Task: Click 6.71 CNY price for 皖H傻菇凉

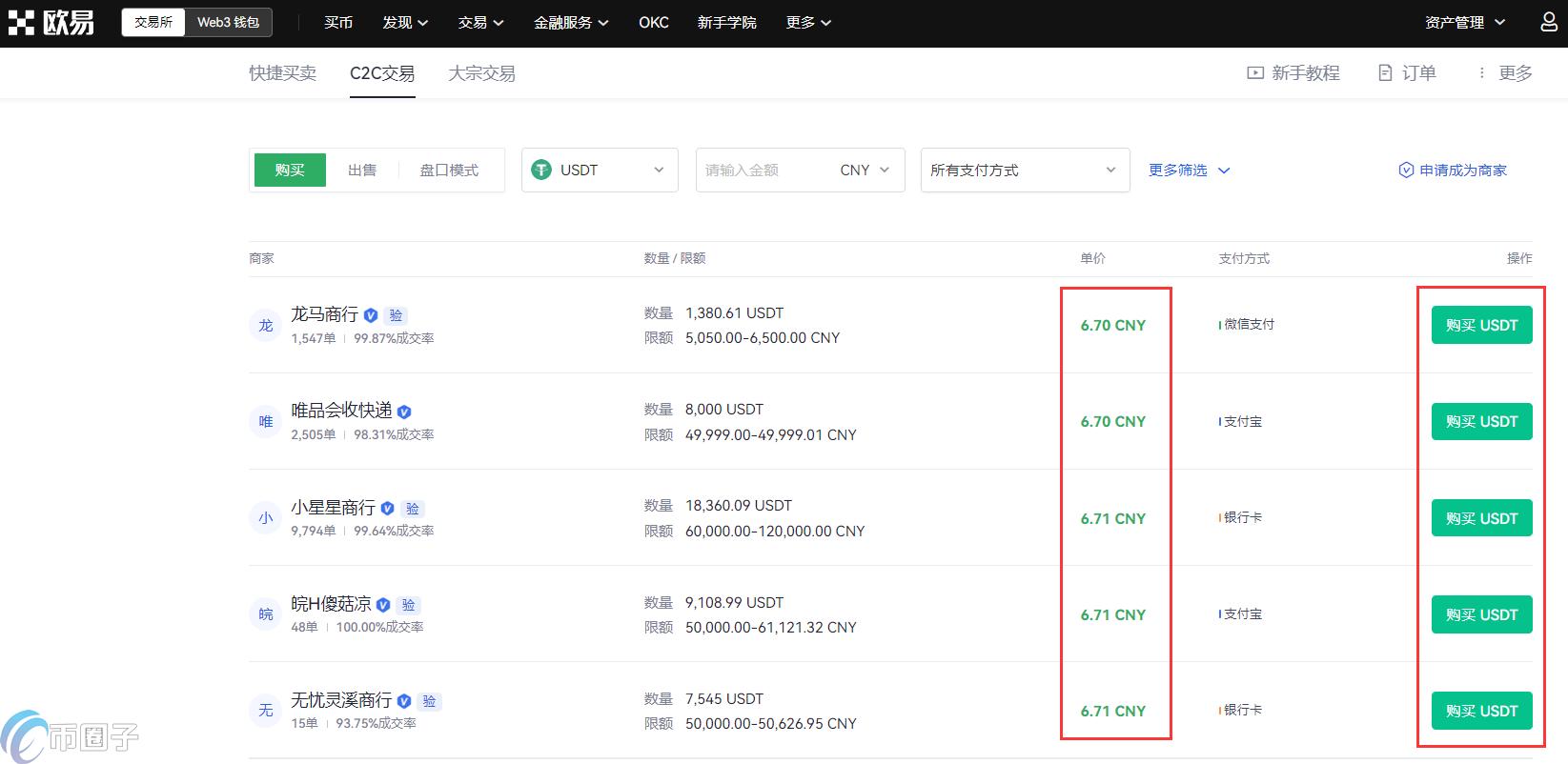Action: [x=1113, y=614]
